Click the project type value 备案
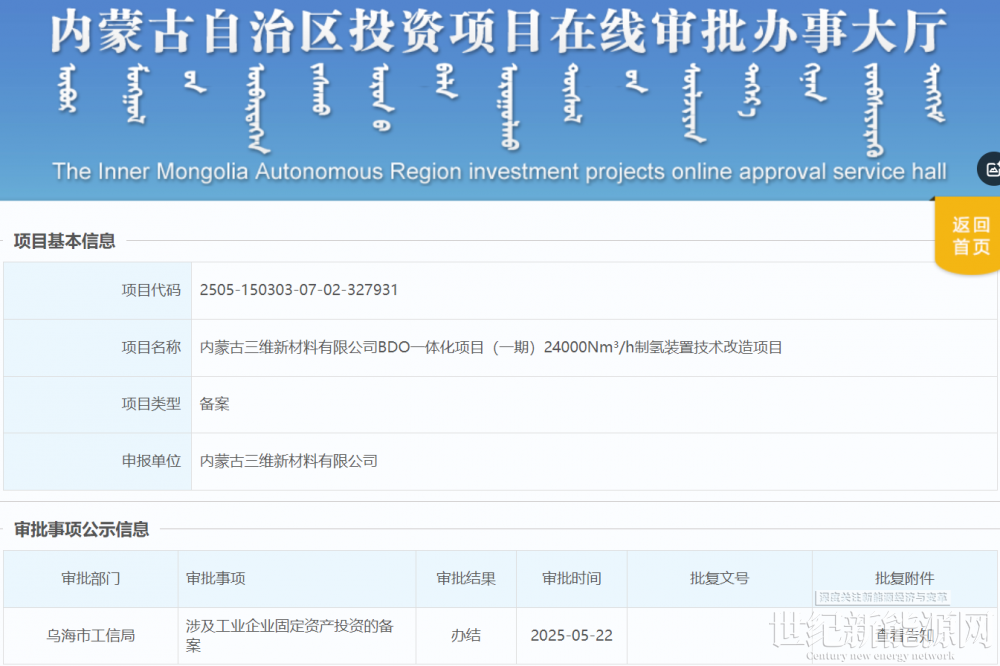 point(214,404)
